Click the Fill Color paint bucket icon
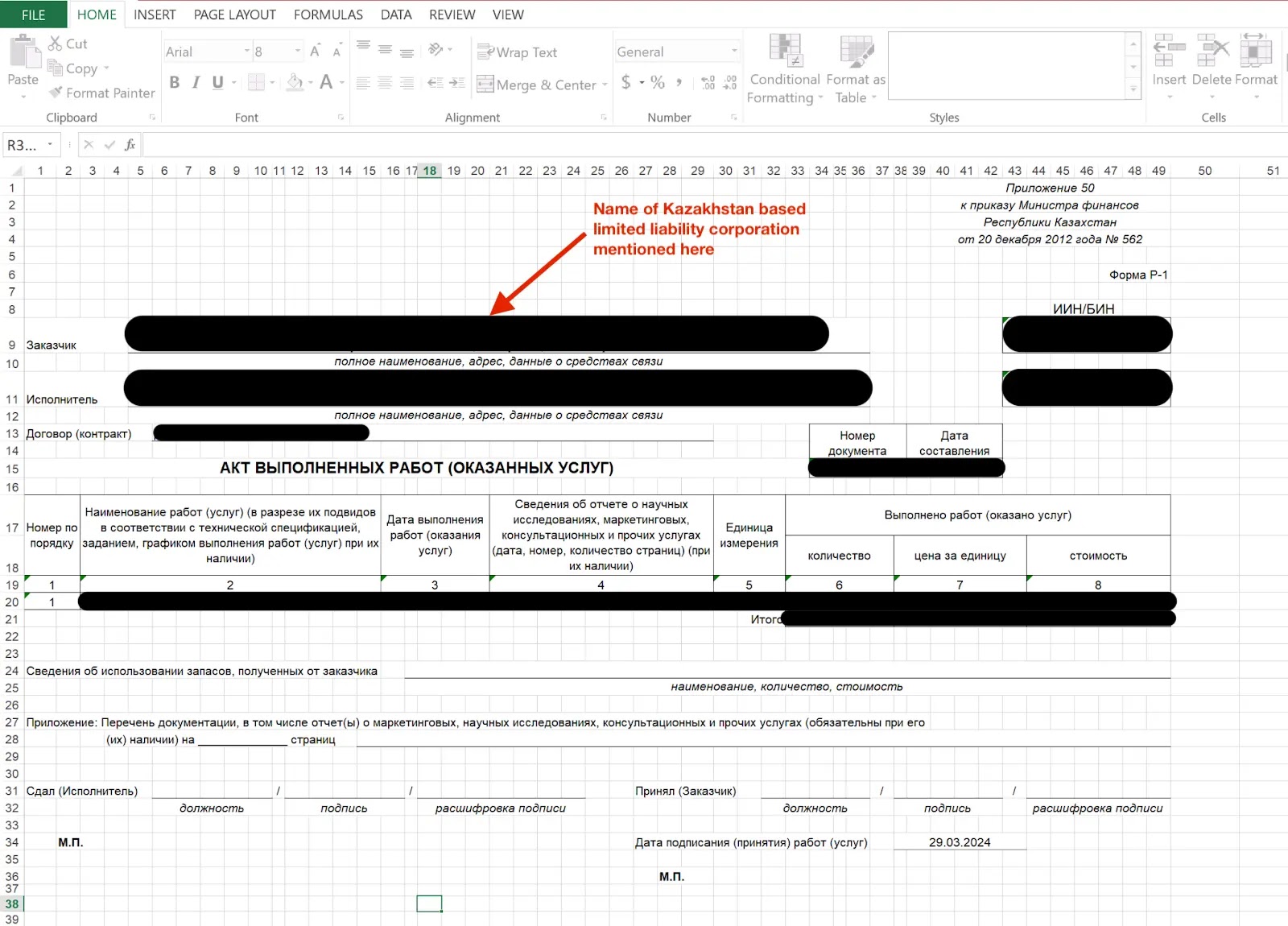 click(x=295, y=81)
